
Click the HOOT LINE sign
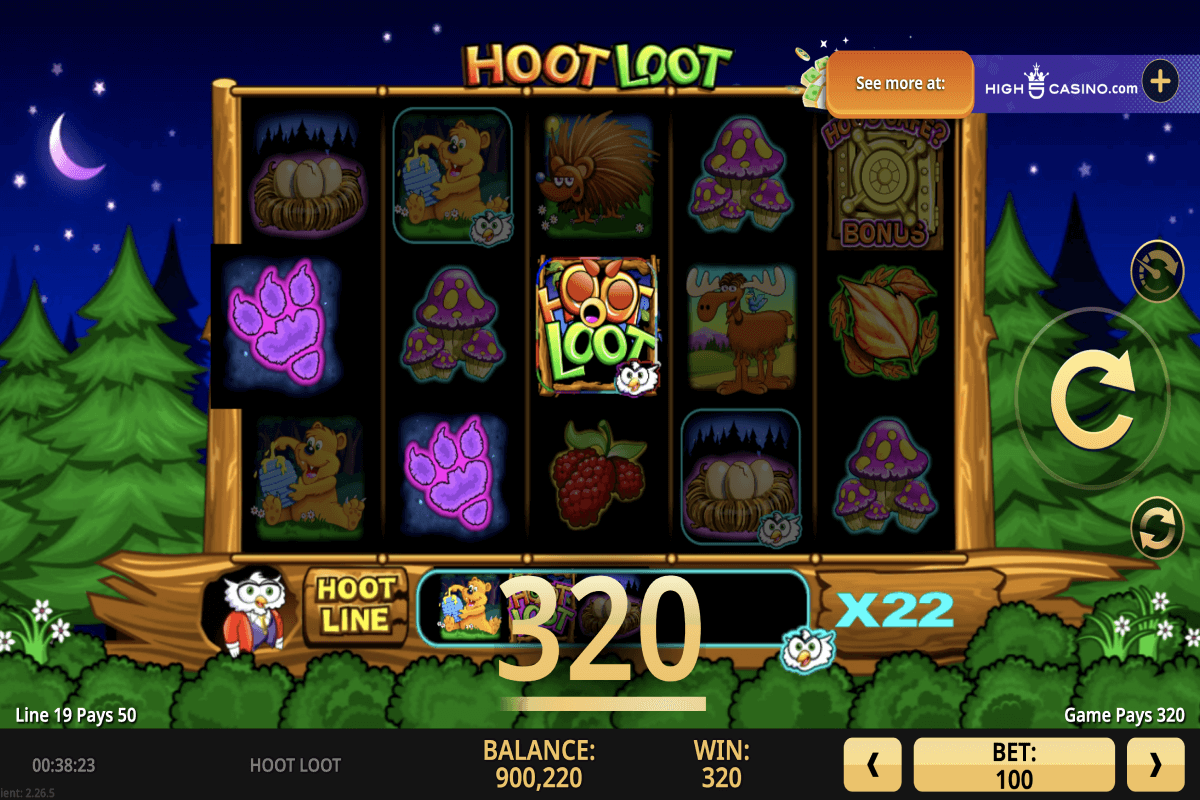coord(353,606)
